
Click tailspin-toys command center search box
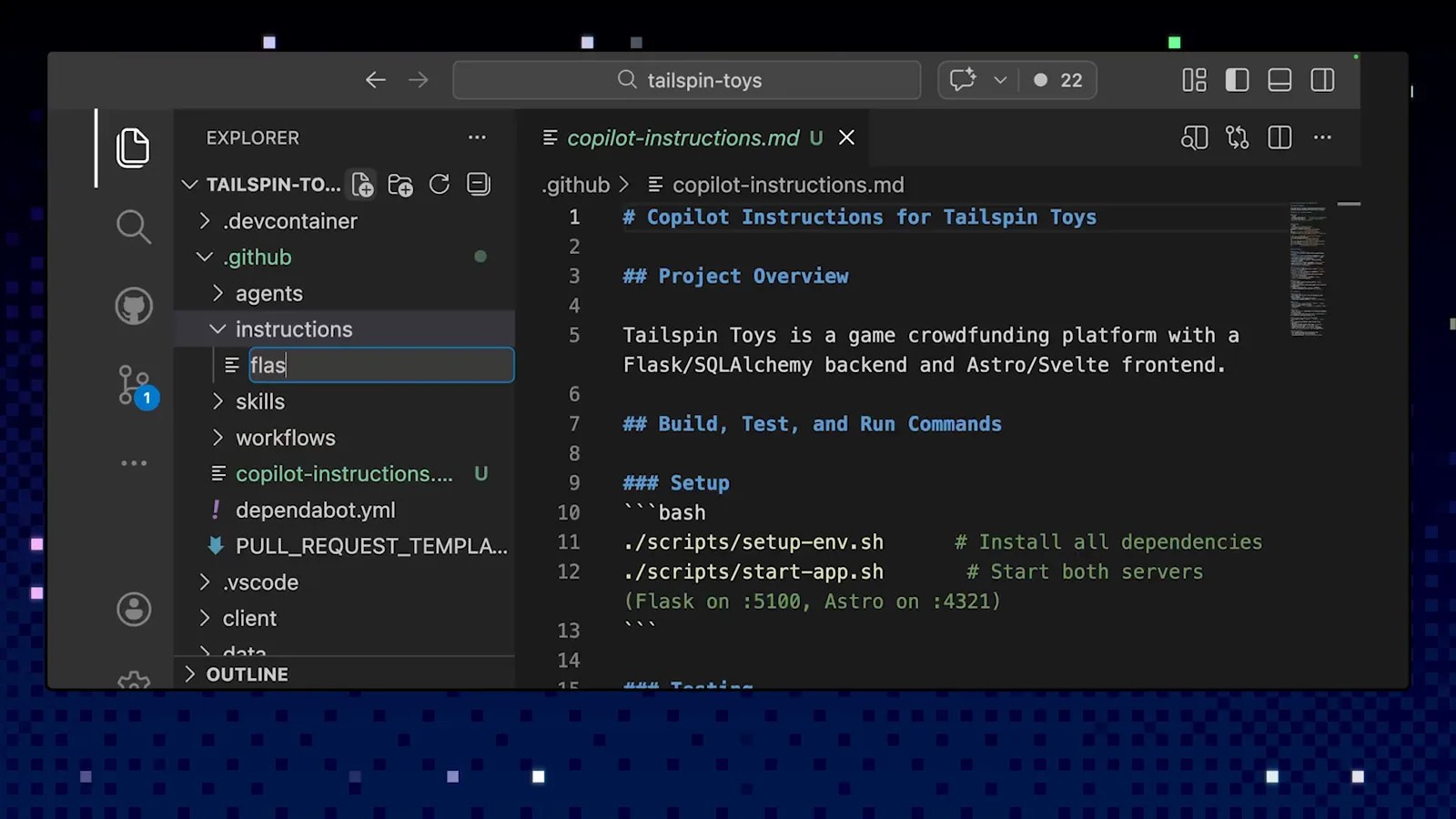point(687,80)
